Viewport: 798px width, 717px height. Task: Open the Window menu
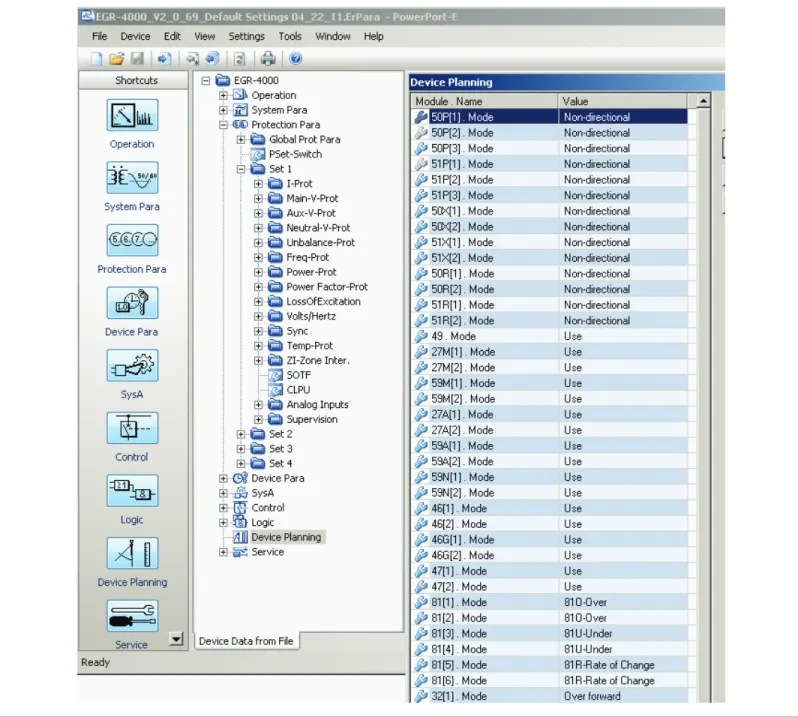pos(333,37)
